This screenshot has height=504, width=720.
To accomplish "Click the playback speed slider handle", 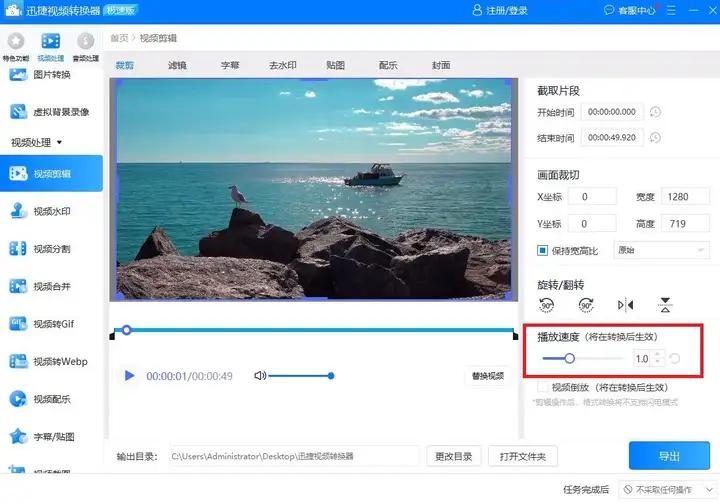I will click(x=569, y=358).
